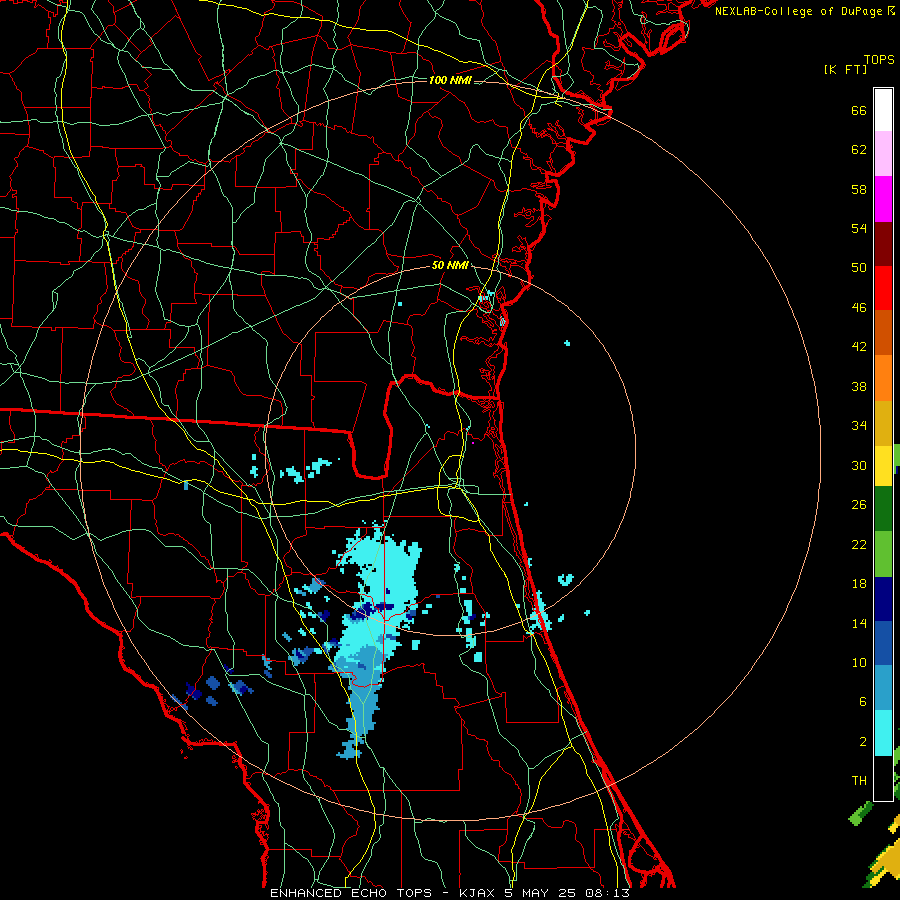The image size is (900, 900).
Task: Click the legend value "18"
Action: (859, 584)
